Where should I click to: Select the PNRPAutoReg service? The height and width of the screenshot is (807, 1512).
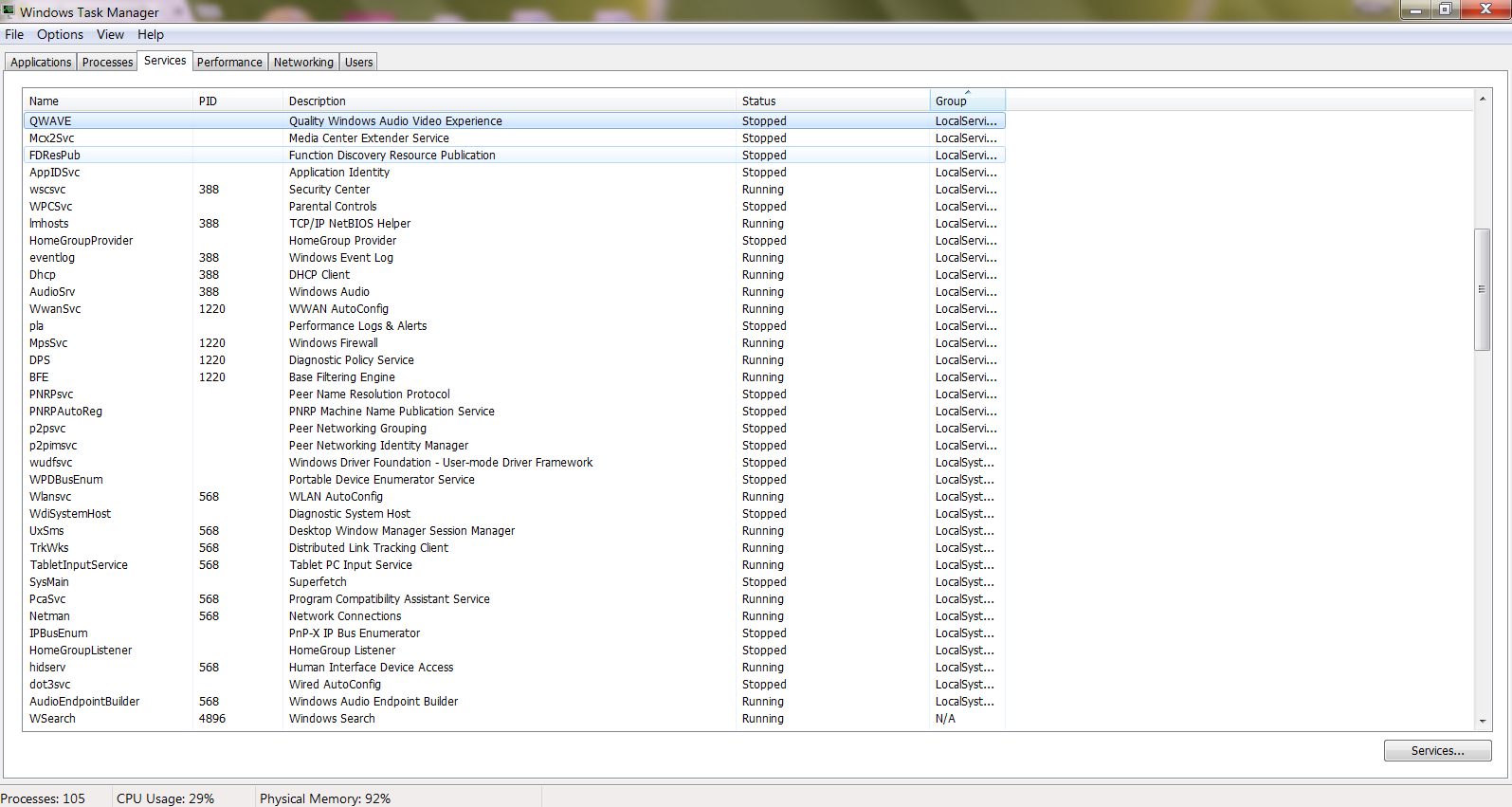point(514,411)
